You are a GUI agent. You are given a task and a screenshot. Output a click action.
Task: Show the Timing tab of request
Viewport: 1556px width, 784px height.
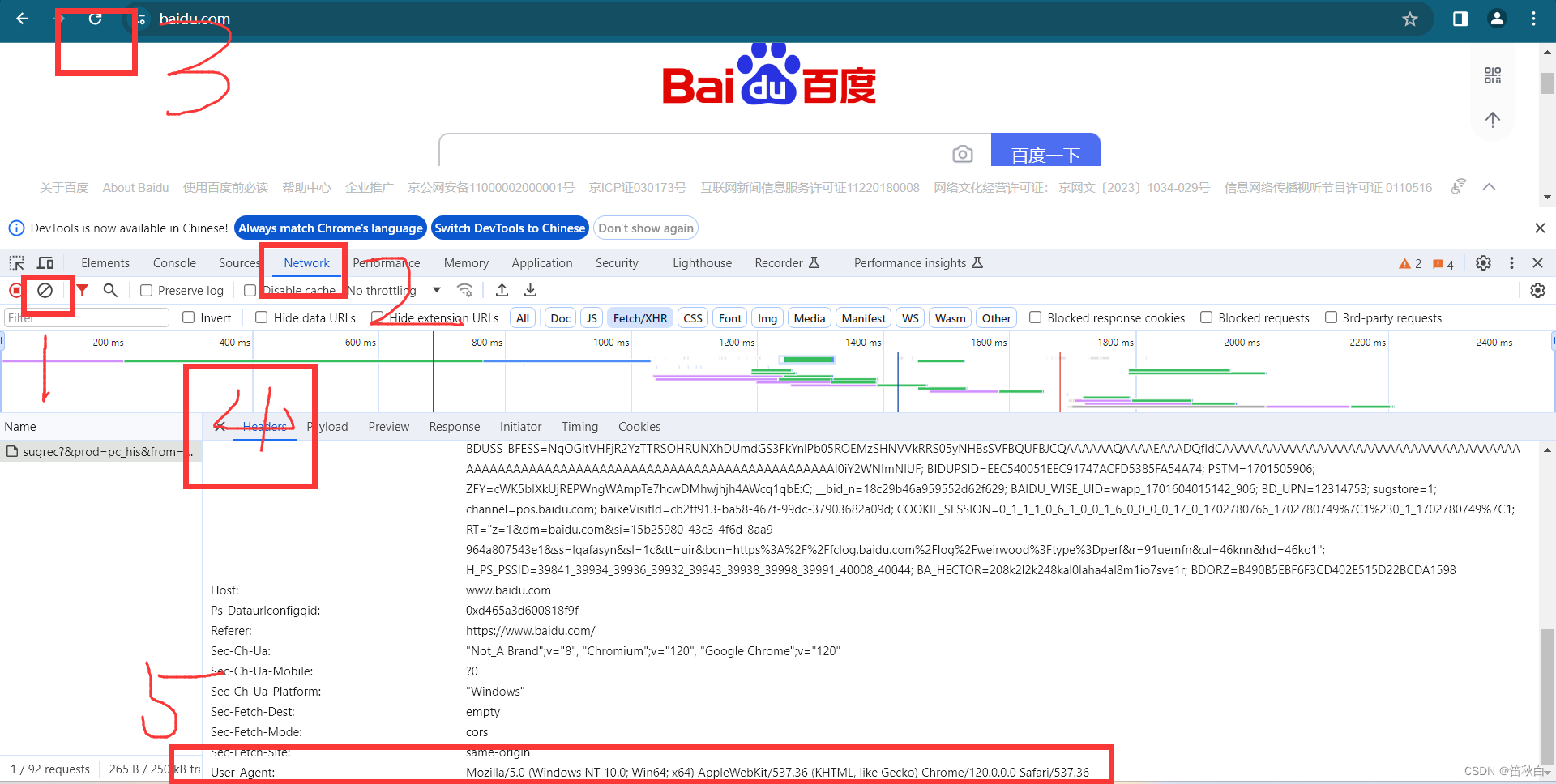click(x=579, y=427)
